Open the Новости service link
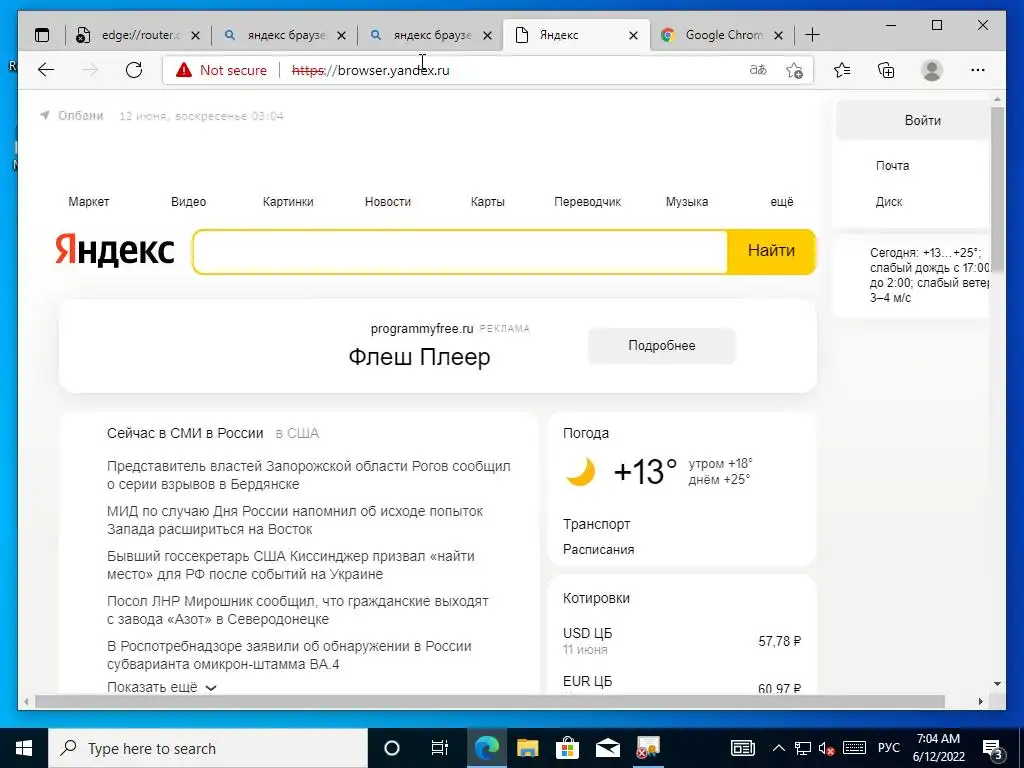This screenshot has height=768, width=1024. coord(388,202)
